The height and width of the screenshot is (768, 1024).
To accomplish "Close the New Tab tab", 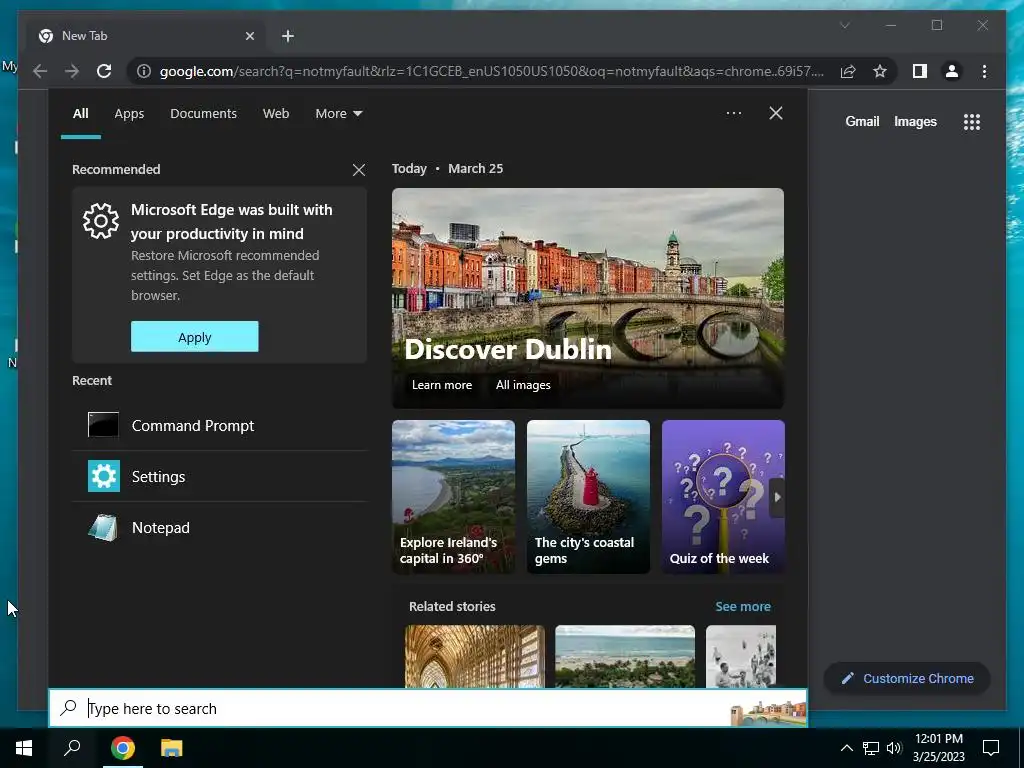I will click(x=249, y=36).
